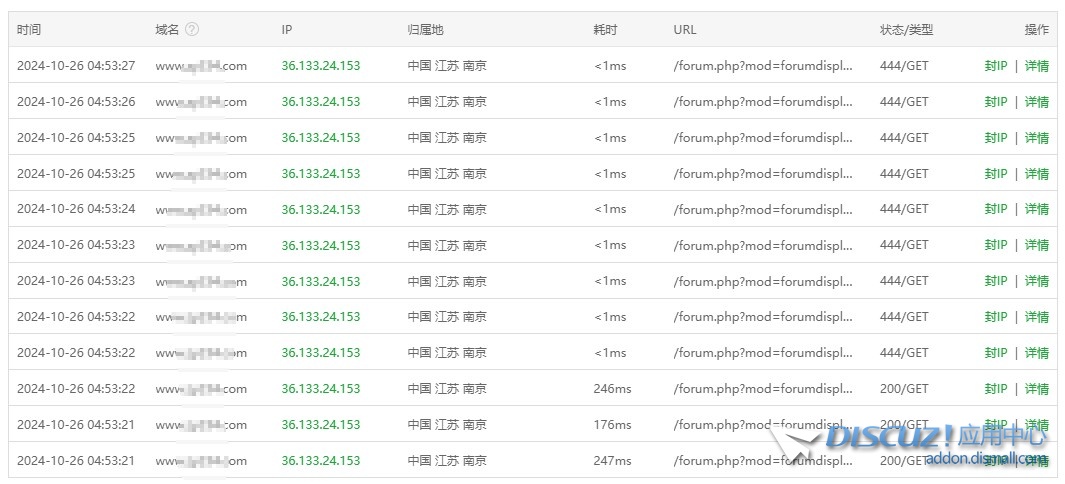
Task: Click 444/GET status in the 04:53:24 row
Action: 904,209
